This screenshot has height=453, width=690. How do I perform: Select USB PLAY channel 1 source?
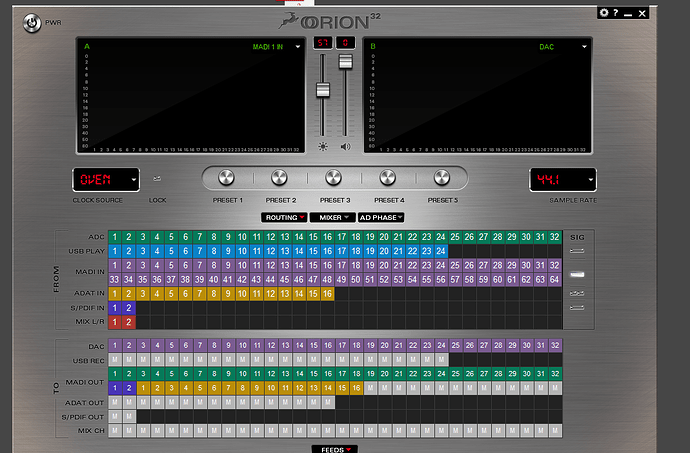[115, 251]
